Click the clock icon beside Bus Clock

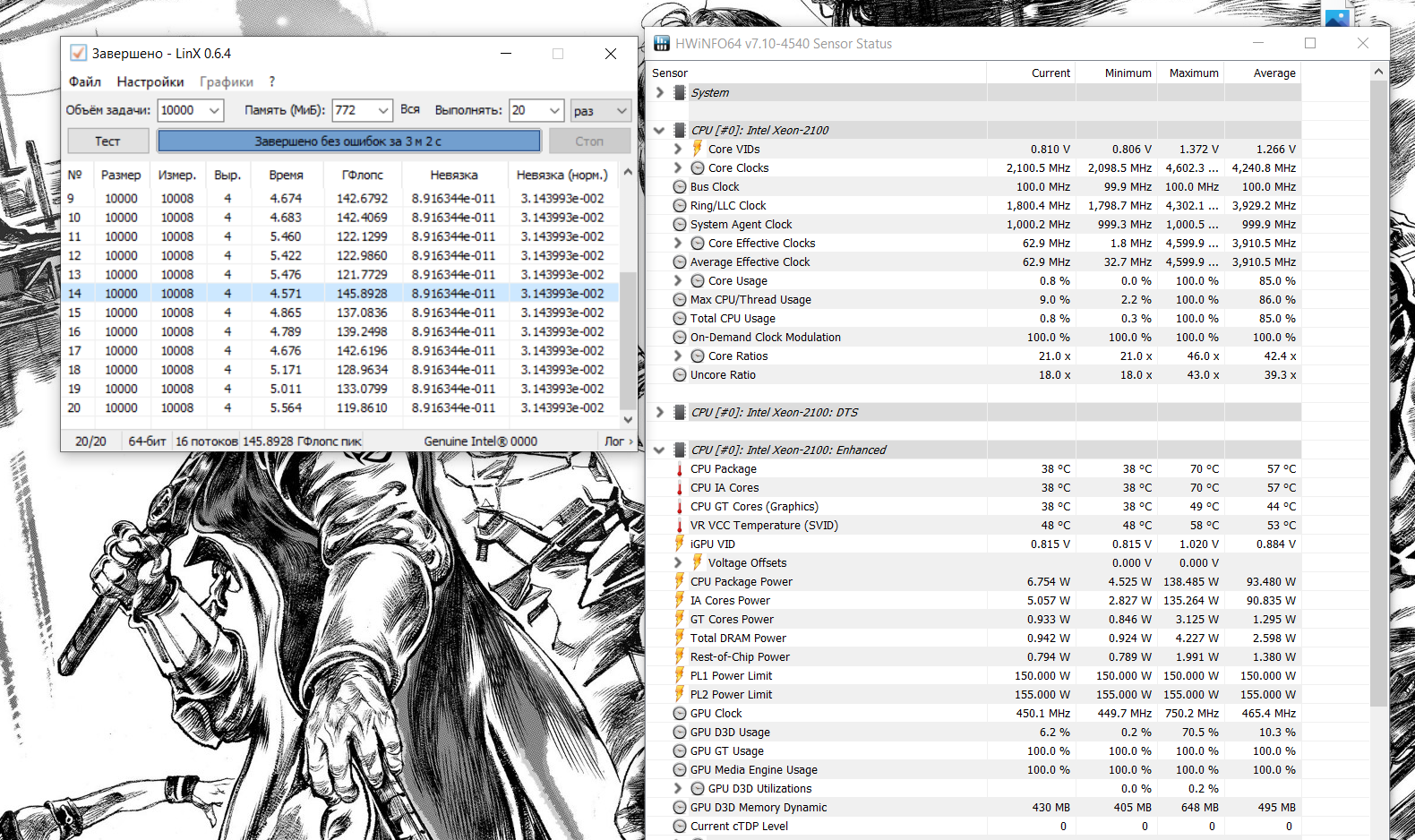[x=680, y=186]
